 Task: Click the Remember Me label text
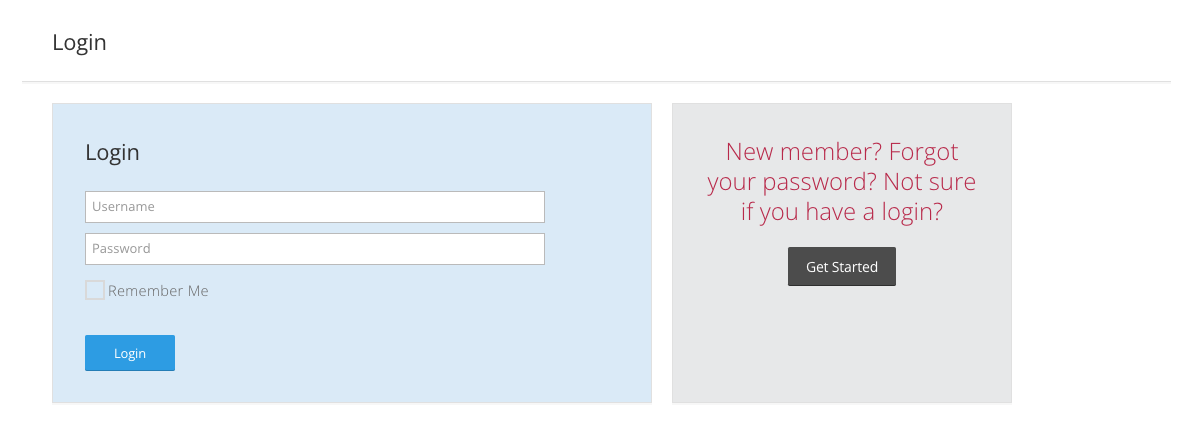(158, 291)
